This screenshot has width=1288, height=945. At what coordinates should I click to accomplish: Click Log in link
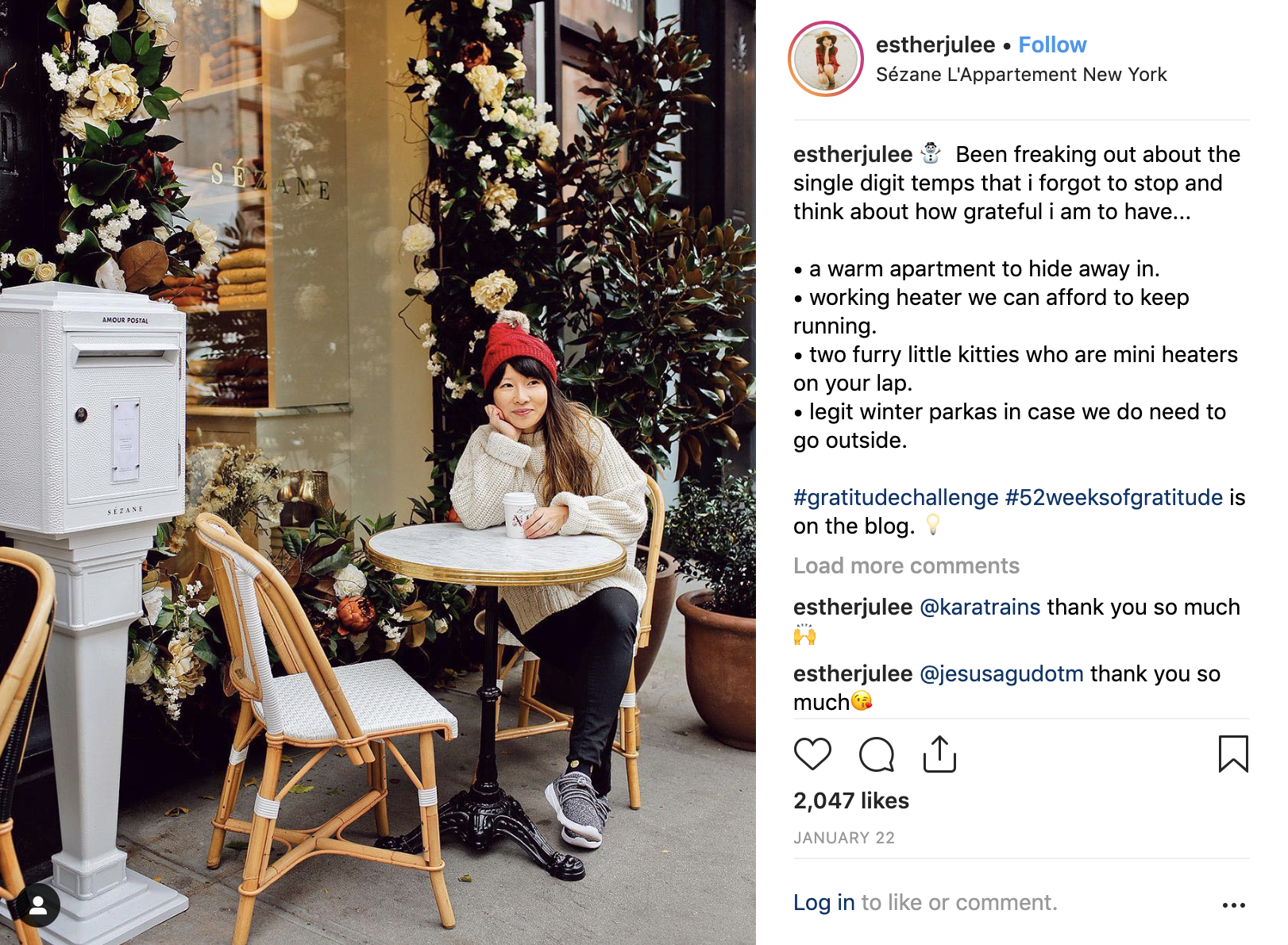pos(824,903)
